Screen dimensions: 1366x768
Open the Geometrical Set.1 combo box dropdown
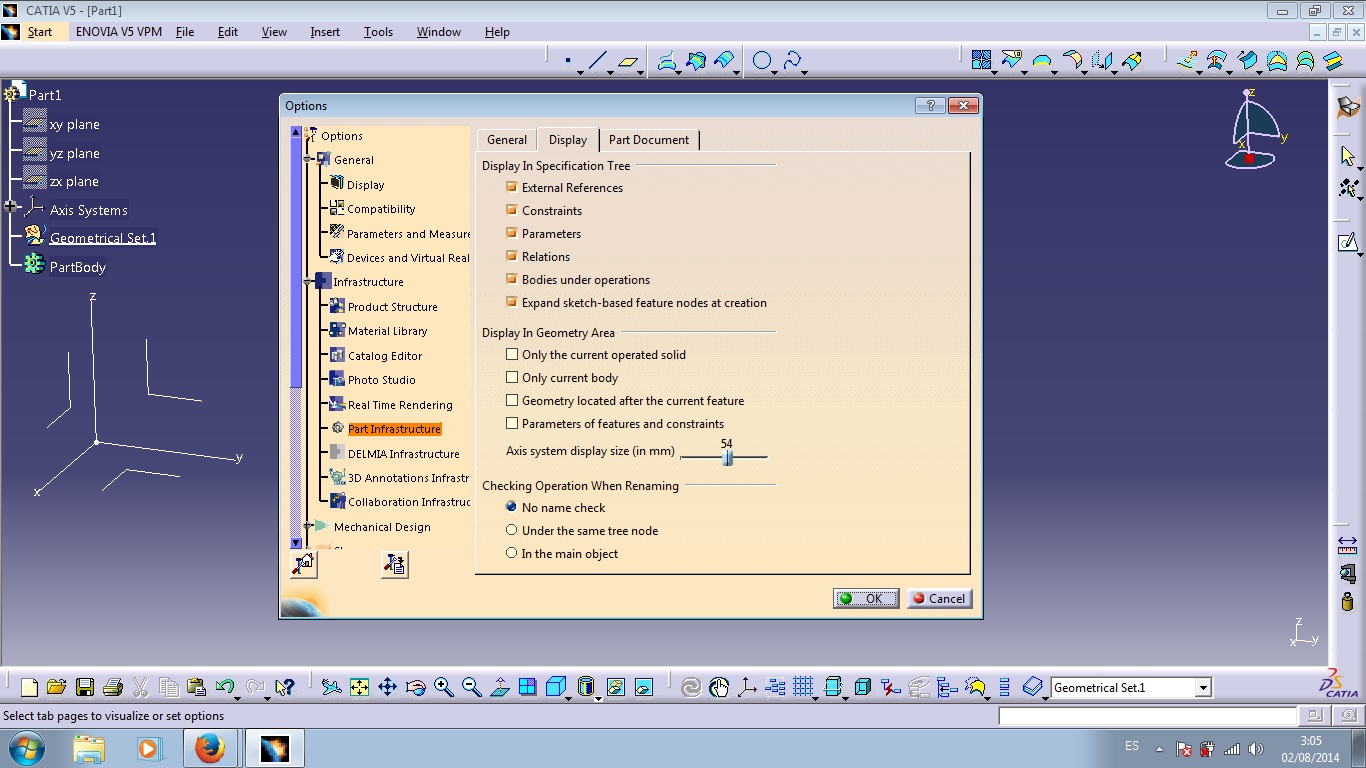click(1204, 687)
